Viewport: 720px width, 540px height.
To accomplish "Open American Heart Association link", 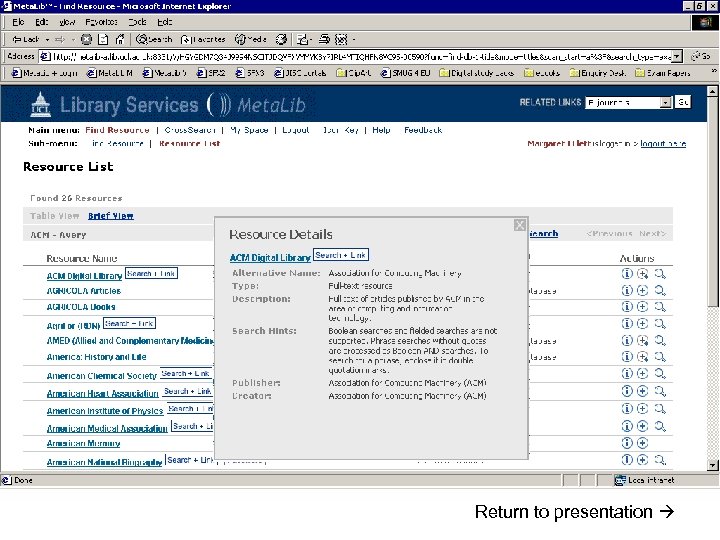I will (102, 394).
